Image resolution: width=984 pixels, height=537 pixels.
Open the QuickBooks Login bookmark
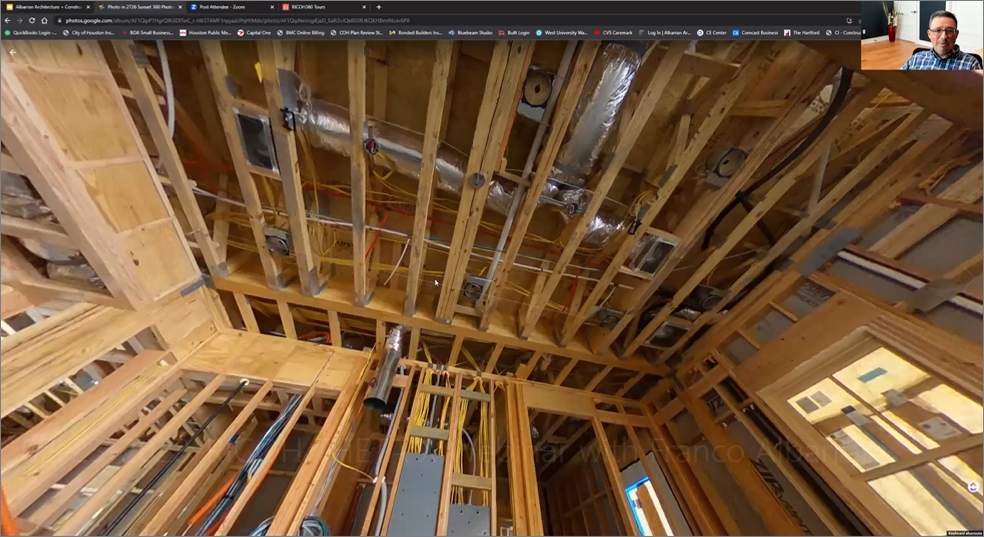pyautogui.click(x=30, y=33)
